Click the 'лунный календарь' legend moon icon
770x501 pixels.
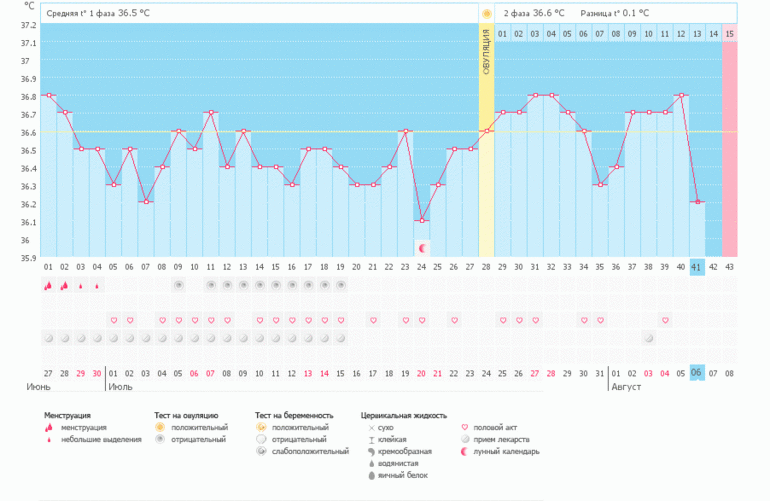point(464,451)
